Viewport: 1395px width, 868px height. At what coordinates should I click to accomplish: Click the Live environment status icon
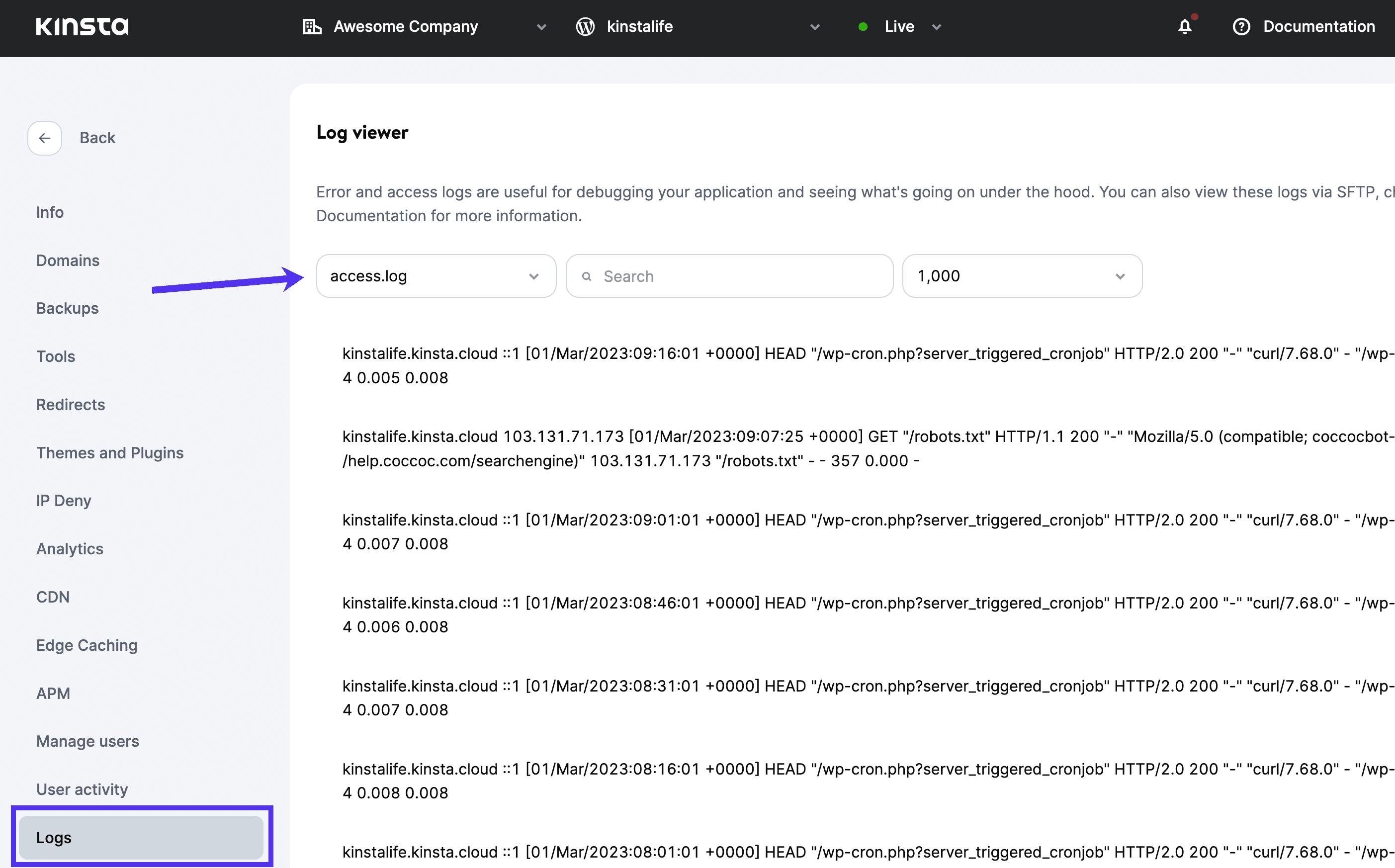861,27
